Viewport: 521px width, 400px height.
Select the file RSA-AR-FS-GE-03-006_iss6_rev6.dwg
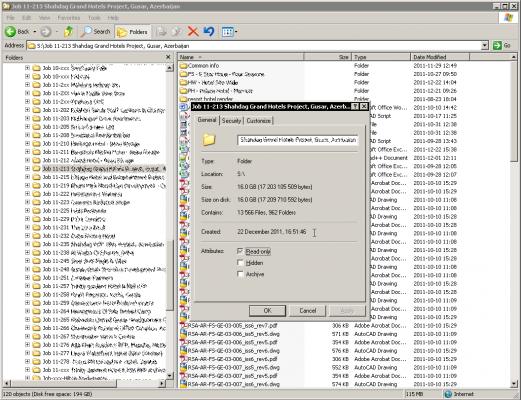233,351
